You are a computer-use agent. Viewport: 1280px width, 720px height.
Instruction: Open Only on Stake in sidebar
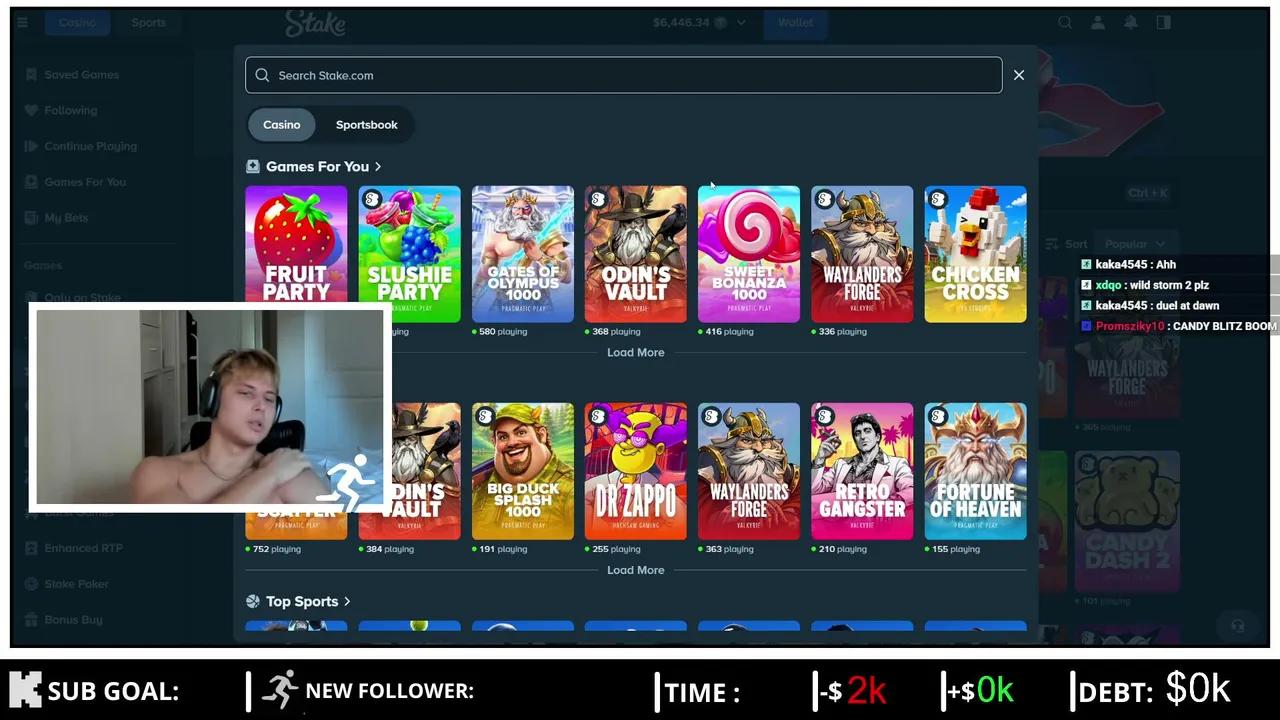click(x=82, y=297)
